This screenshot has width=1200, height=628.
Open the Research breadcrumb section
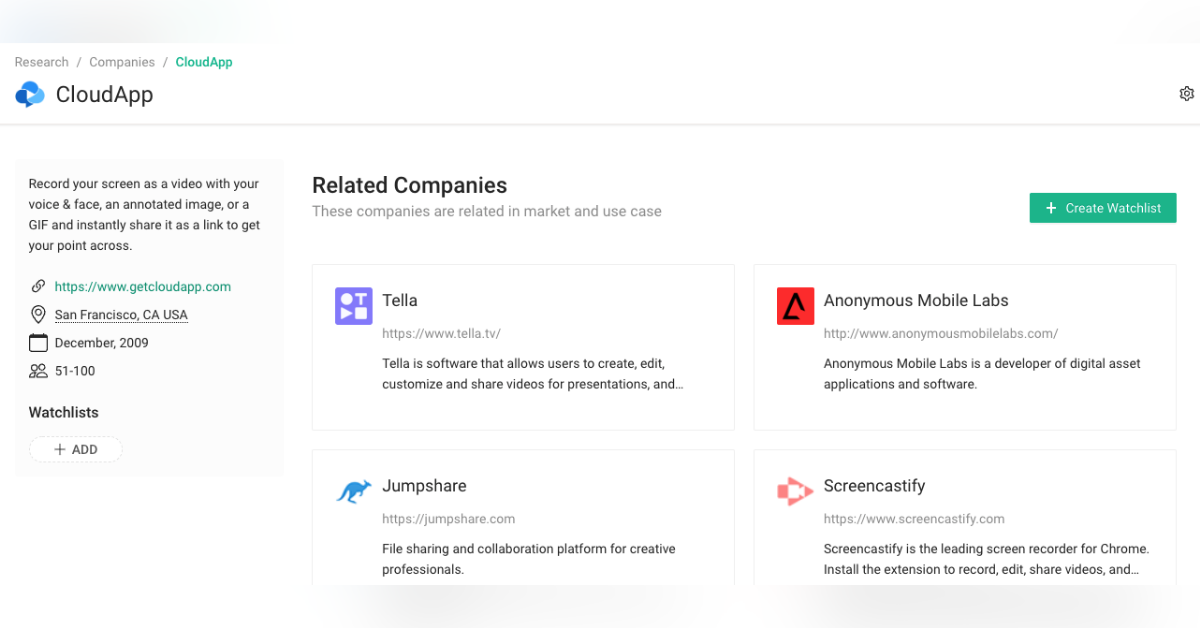point(41,62)
